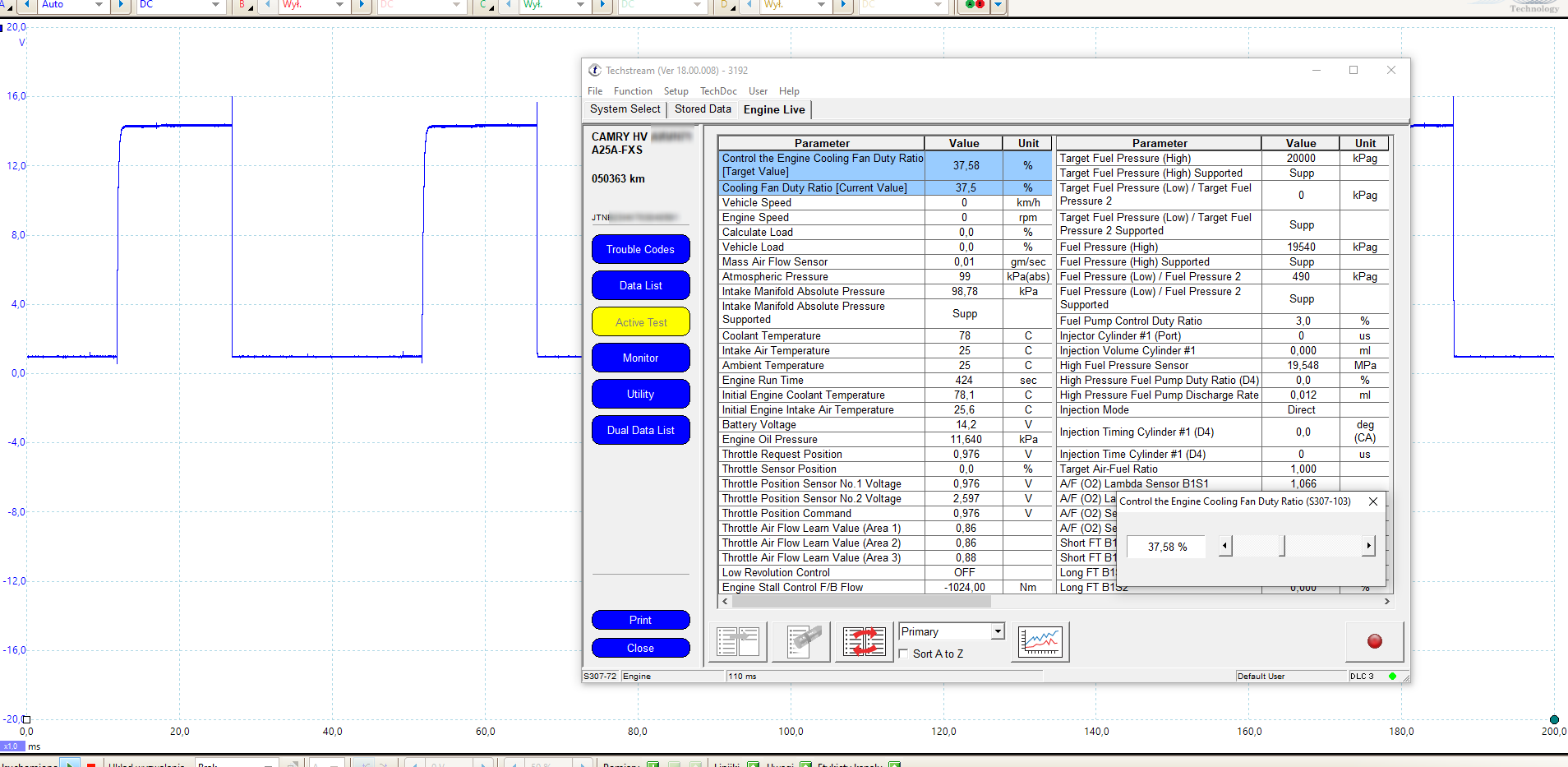Open channel A DC coupling dropdown
The image size is (1568, 767).
pos(182,5)
